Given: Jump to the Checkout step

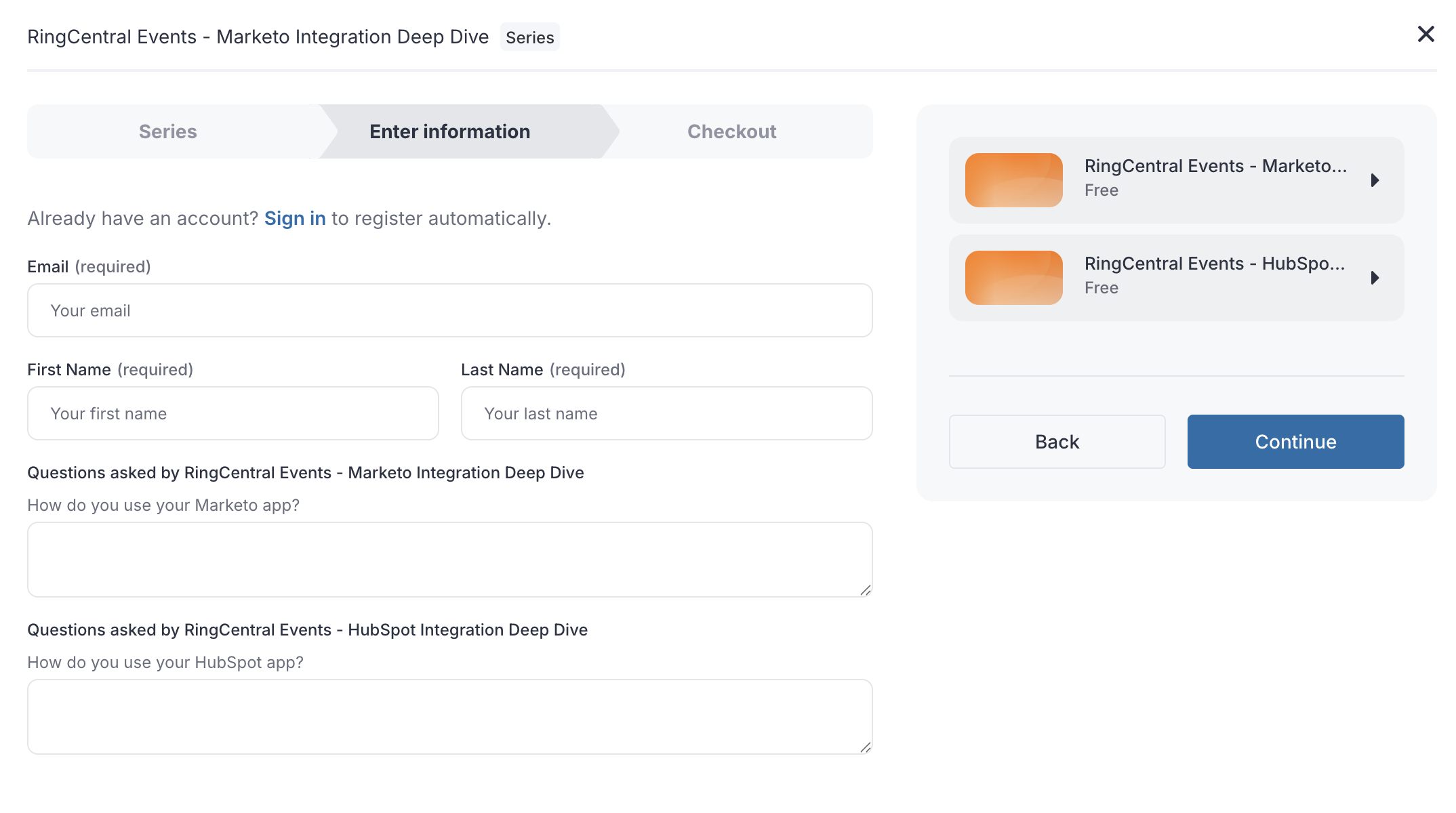Looking at the screenshot, I should [732, 131].
